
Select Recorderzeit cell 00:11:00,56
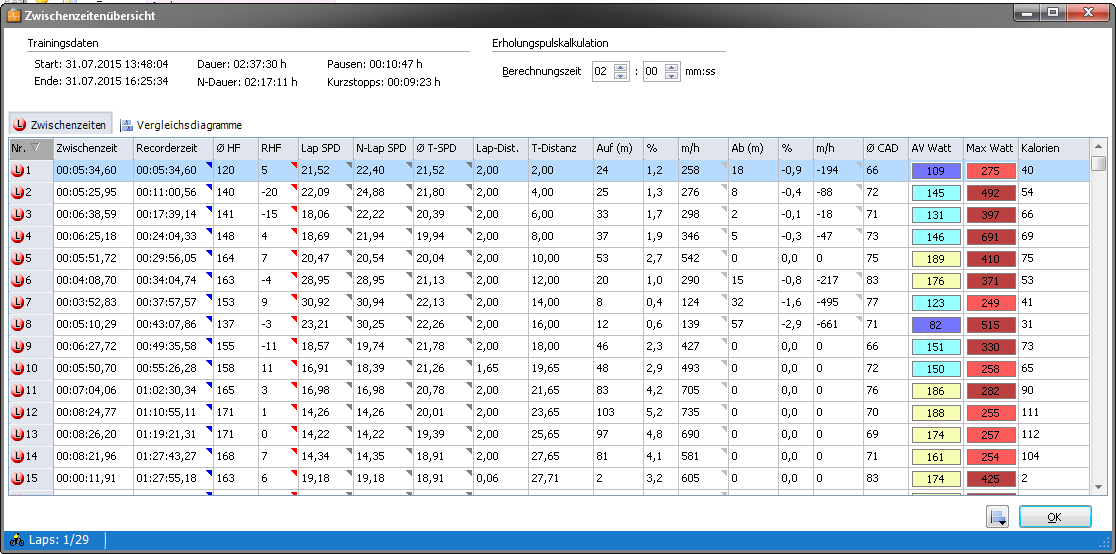(x=173, y=193)
